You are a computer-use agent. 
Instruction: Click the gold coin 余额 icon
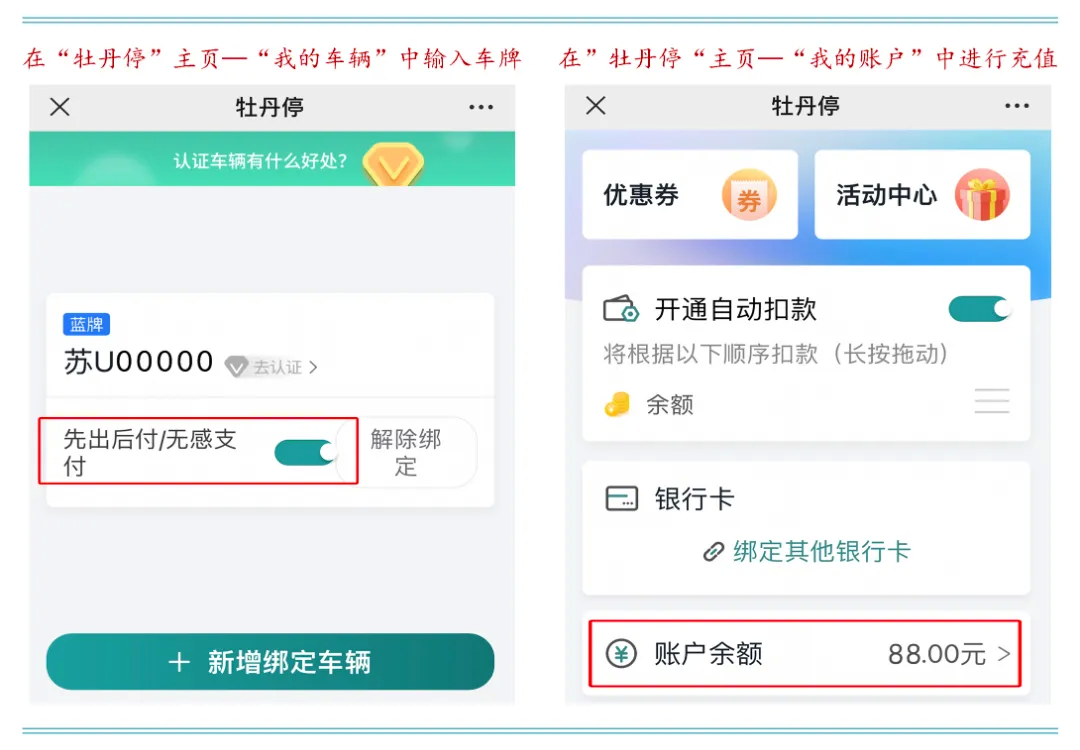point(618,405)
